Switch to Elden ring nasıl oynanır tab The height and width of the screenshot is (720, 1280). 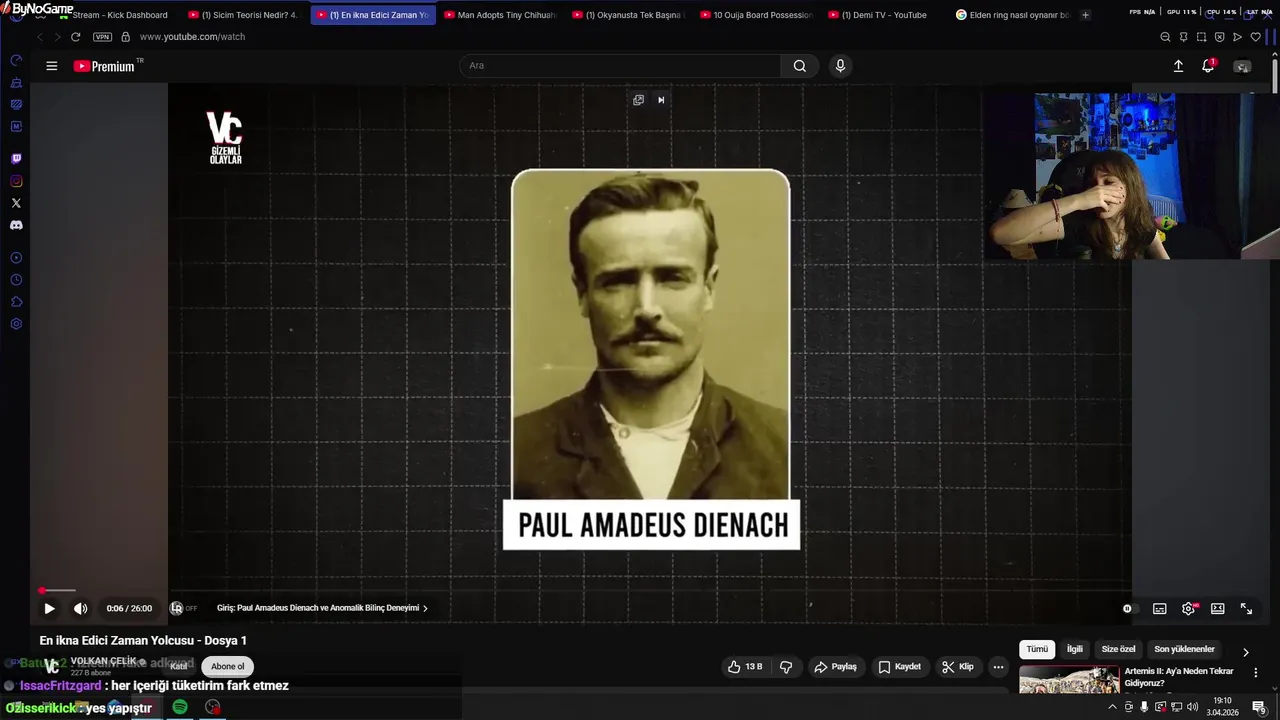tap(1011, 15)
